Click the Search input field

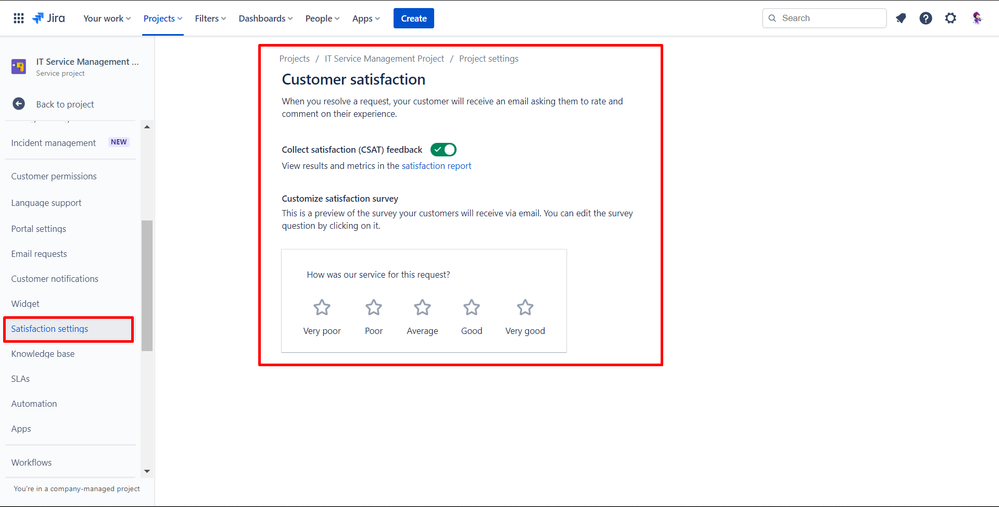pyautogui.click(x=824, y=18)
